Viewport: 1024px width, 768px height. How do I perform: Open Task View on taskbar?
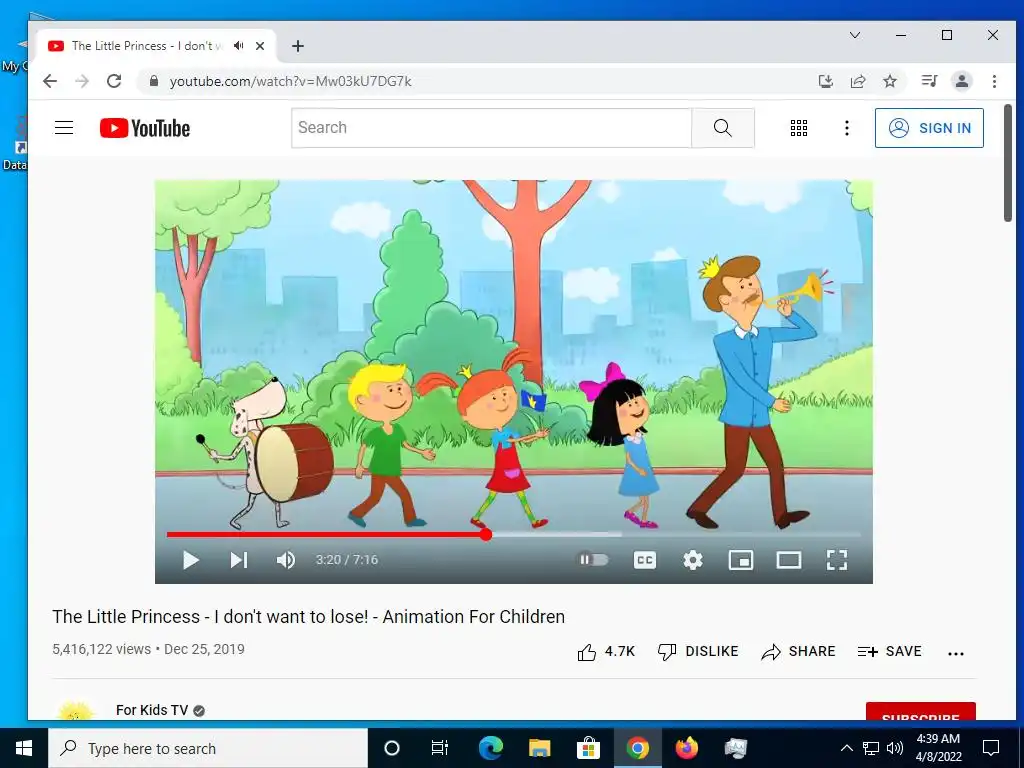click(x=440, y=748)
